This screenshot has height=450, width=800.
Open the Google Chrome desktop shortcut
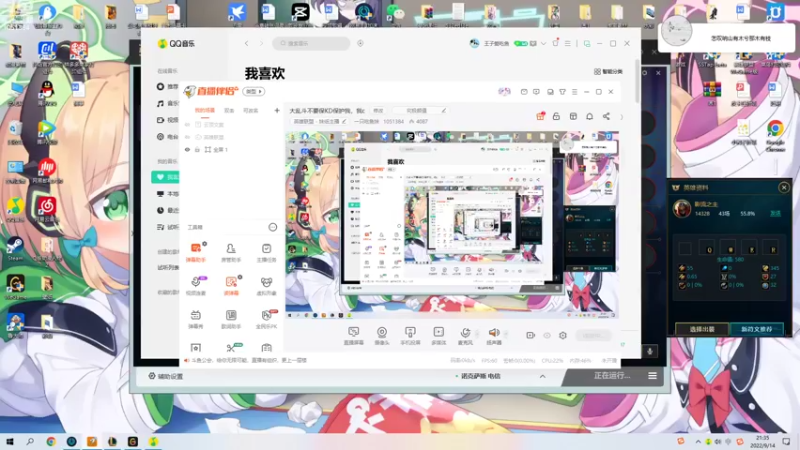click(775, 135)
